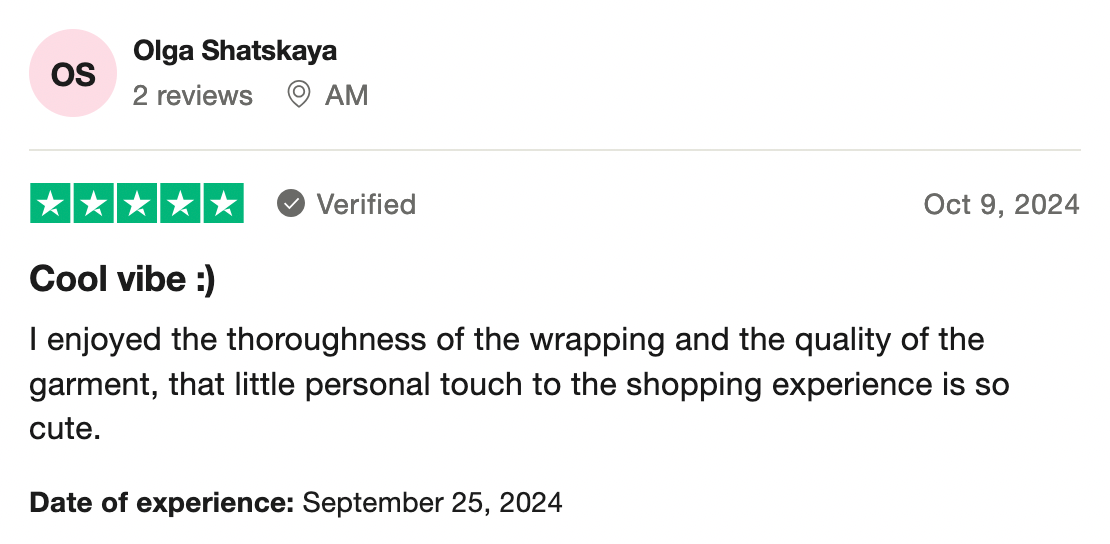Image resolution: width=1110 pixels, height=544 pixels.
Task: Click the divider line below reviewer info
Action: coord(555,150)
